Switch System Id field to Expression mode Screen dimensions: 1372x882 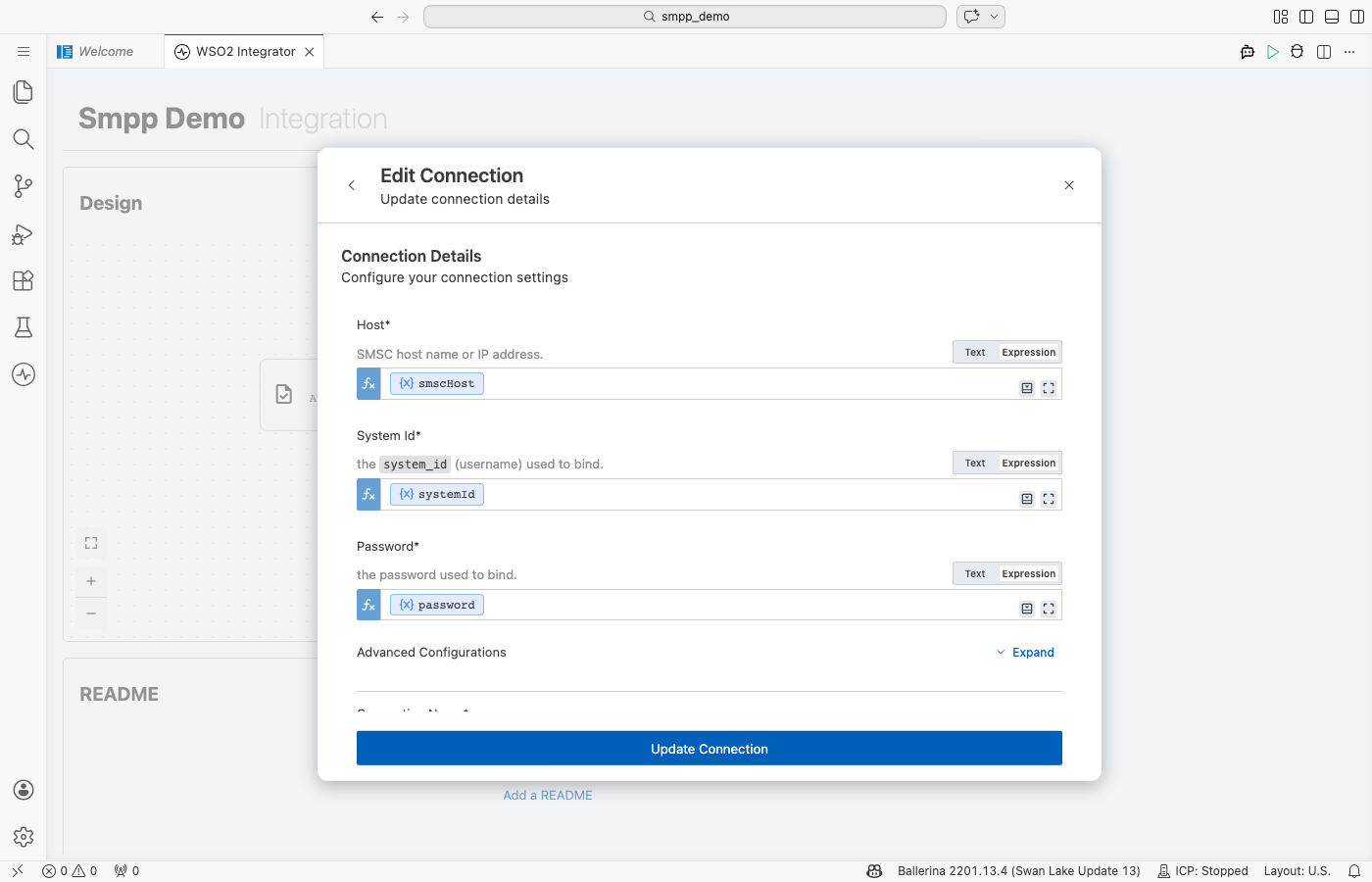(1029, 464)
